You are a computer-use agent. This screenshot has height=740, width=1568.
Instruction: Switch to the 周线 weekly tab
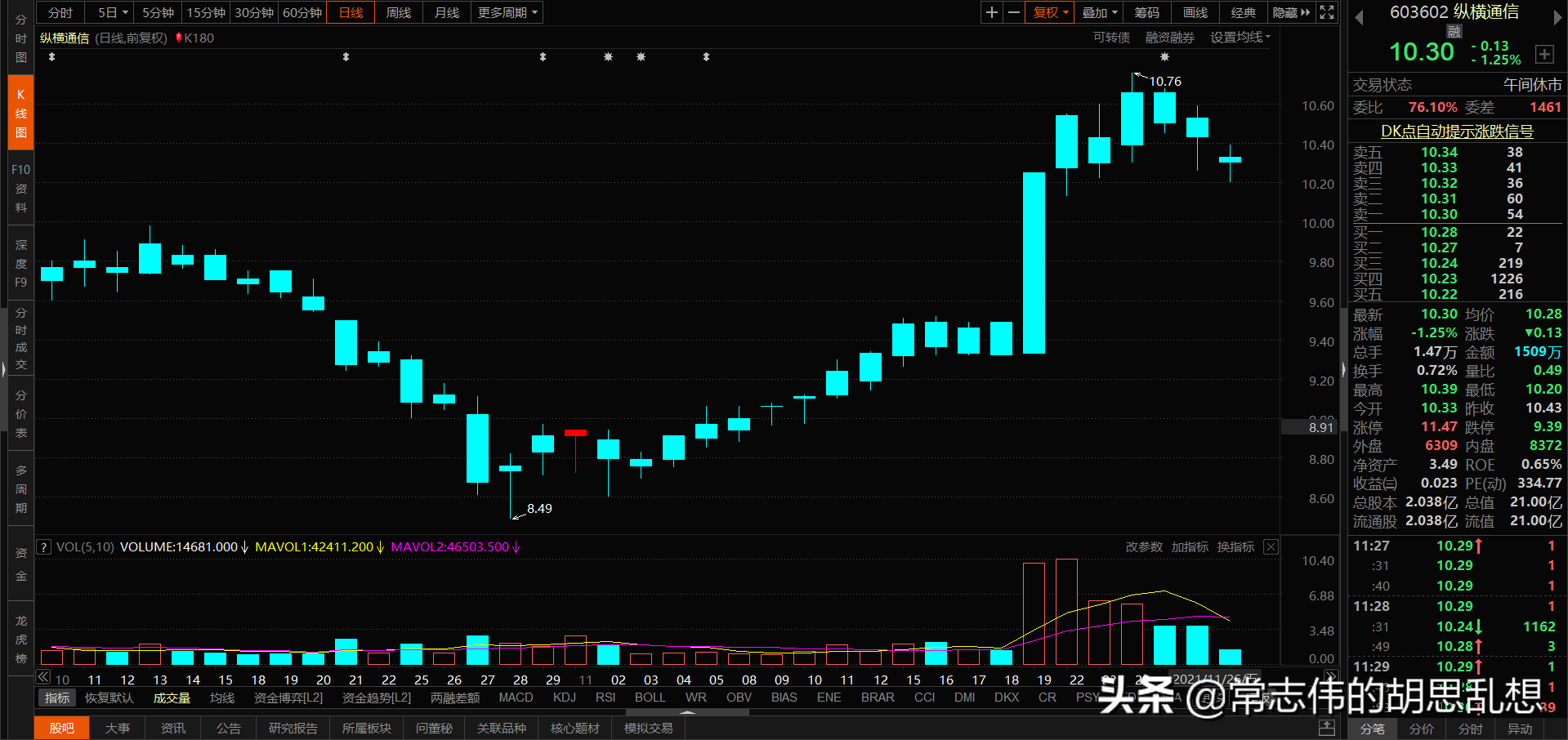(x=398, y=12)
